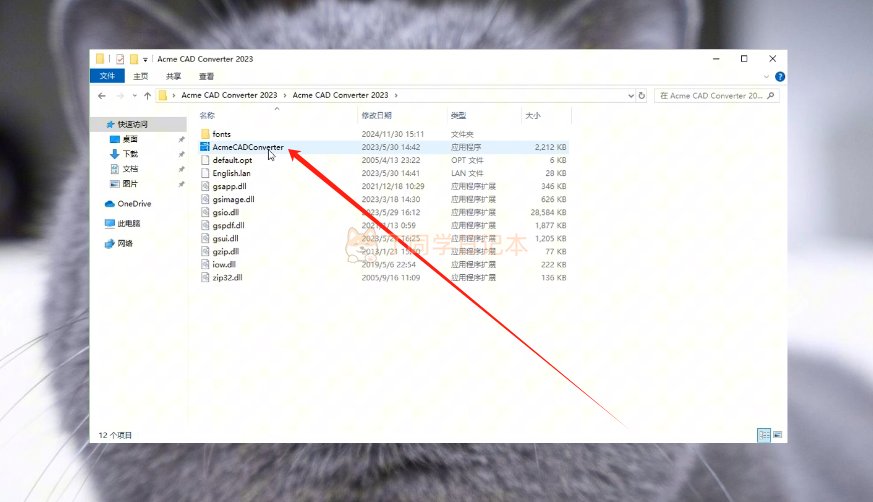Image resolution: width=873 pixels, height=502 pixels.
Task: Switch to the 查看 ribbon tab
Action: coord(206,76)
